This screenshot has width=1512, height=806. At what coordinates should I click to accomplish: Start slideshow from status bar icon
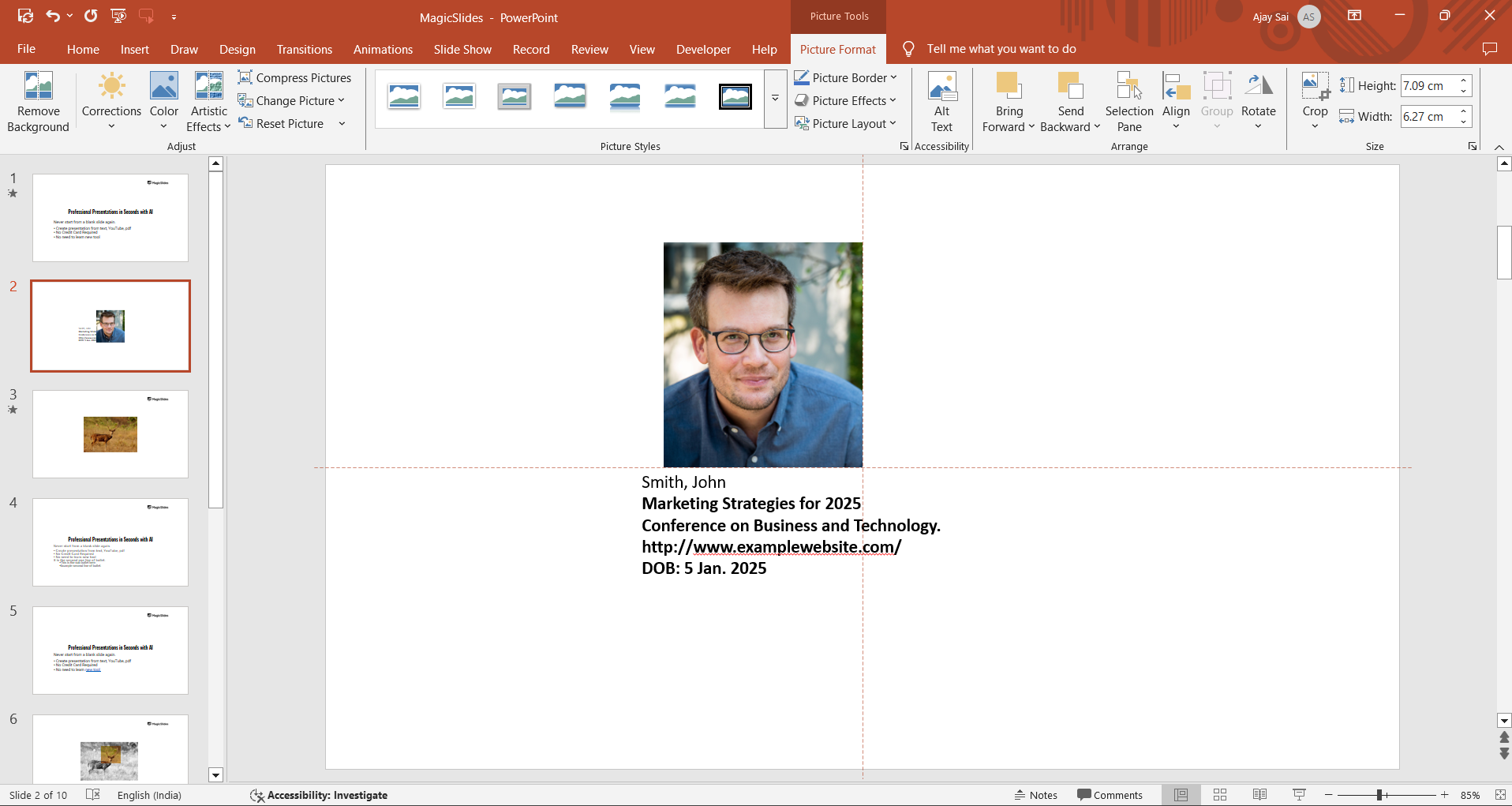[x=1299, y=795]
